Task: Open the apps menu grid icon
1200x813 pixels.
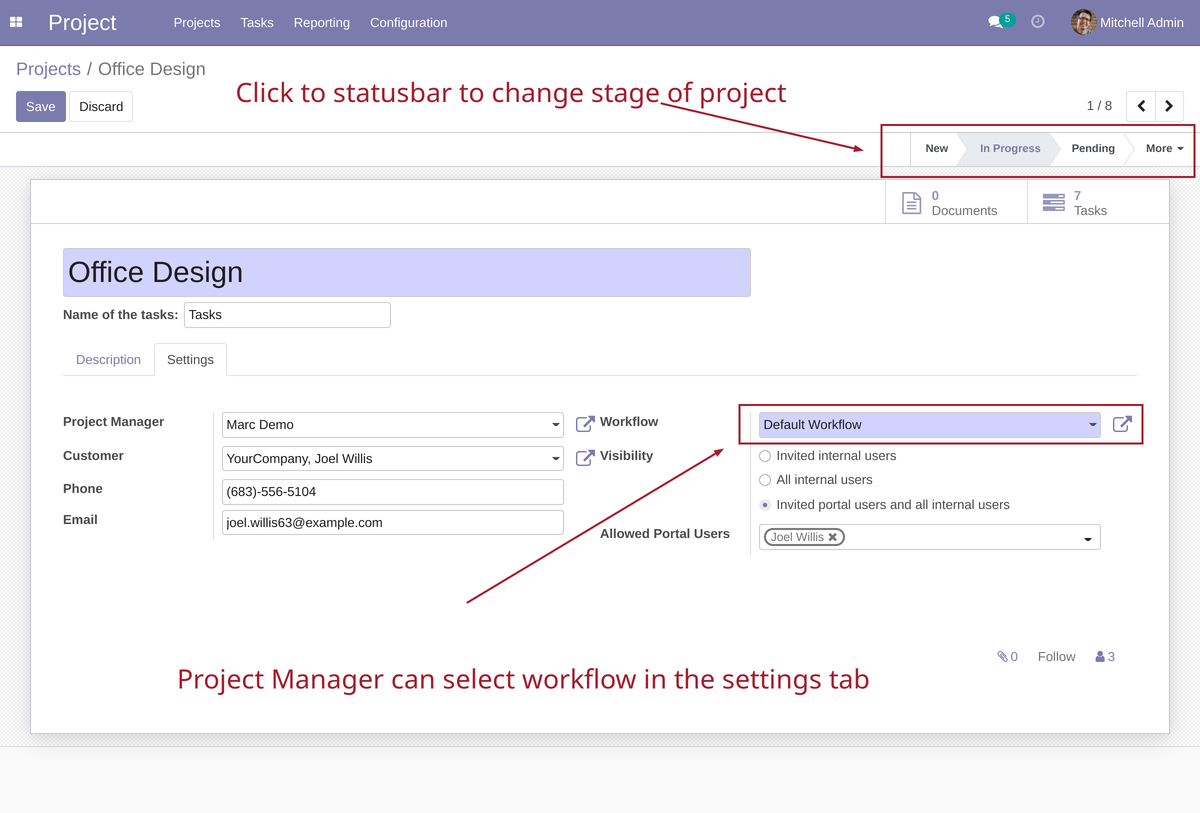Action: 16,21
